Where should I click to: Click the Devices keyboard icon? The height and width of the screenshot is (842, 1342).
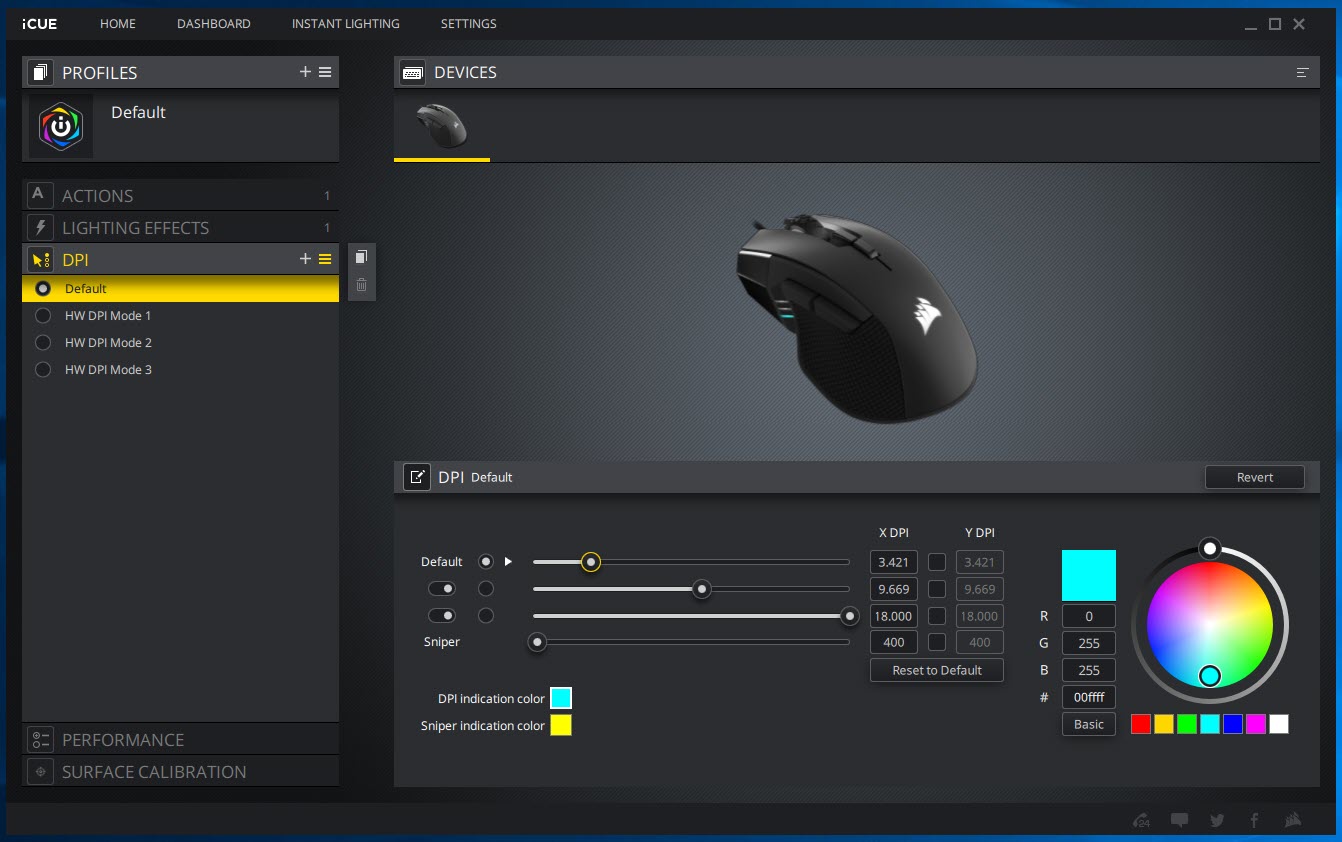point(412,72)
